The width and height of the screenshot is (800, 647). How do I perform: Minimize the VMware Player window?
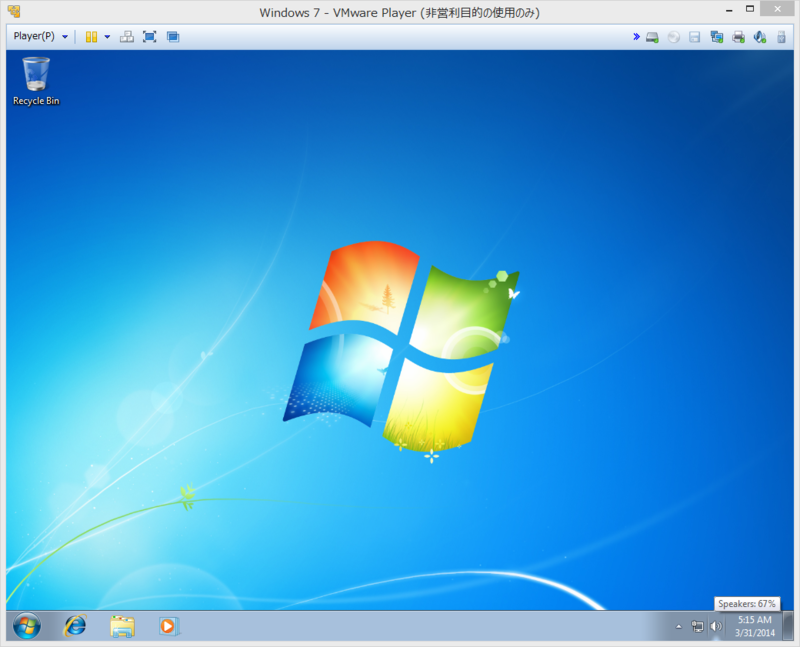tap(730, 10)
